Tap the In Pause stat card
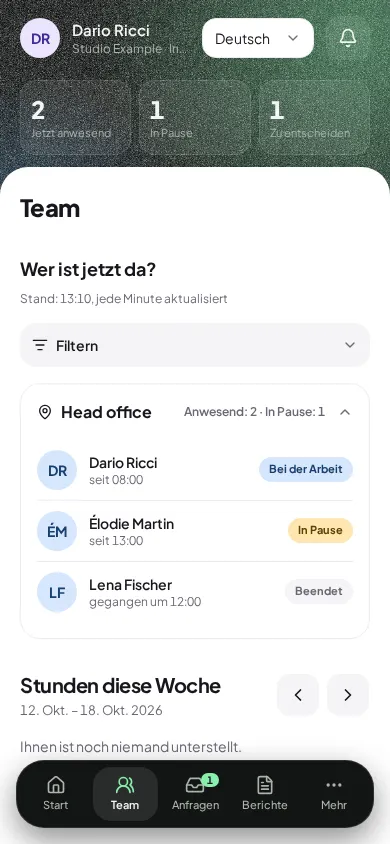The height and width of the screenshot is (844, 390). click(195, 118)
